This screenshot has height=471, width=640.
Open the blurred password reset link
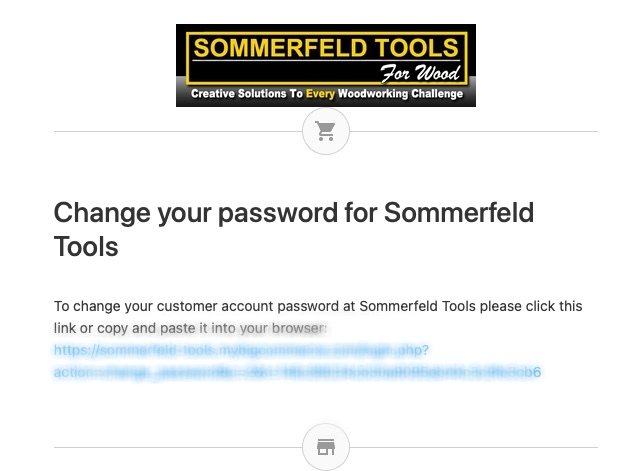point(297,361)
